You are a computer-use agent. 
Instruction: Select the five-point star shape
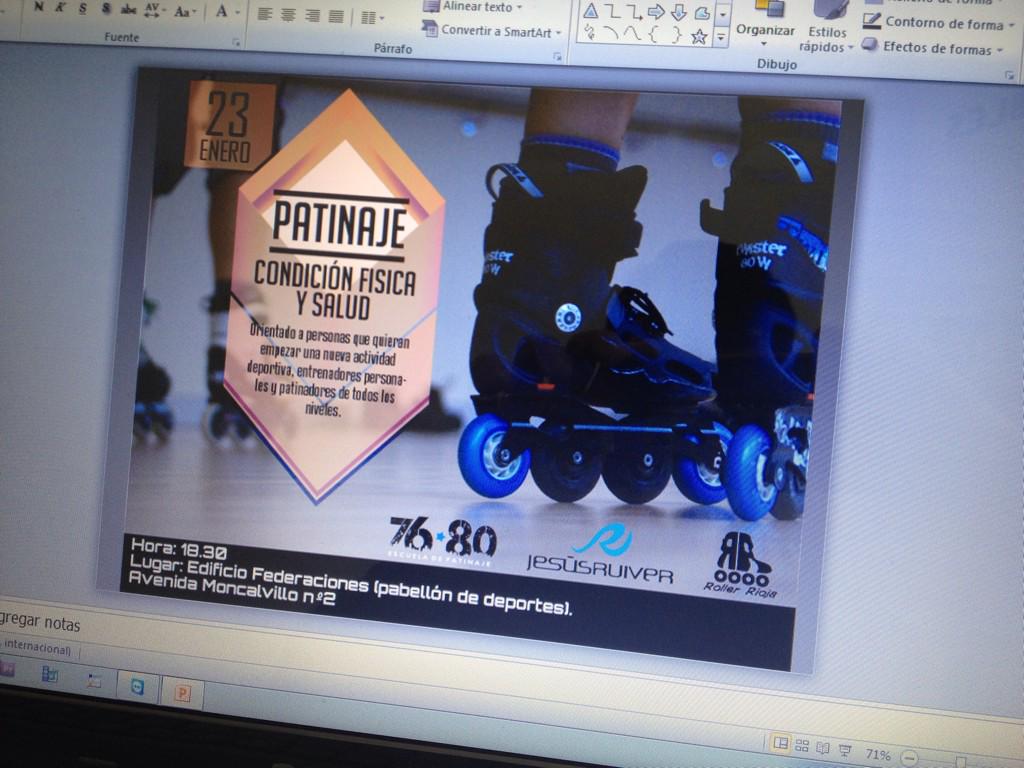coord(699,37)
